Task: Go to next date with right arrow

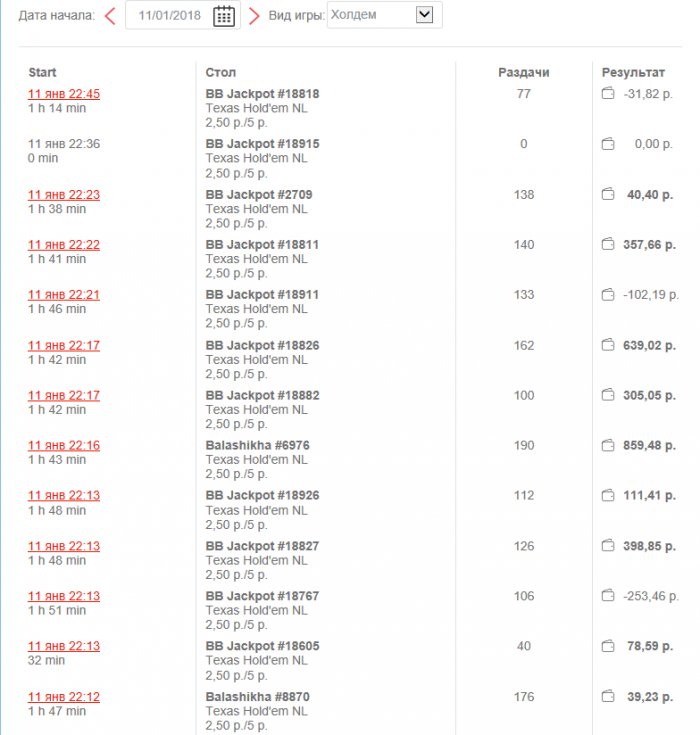Action: point(254,15)
